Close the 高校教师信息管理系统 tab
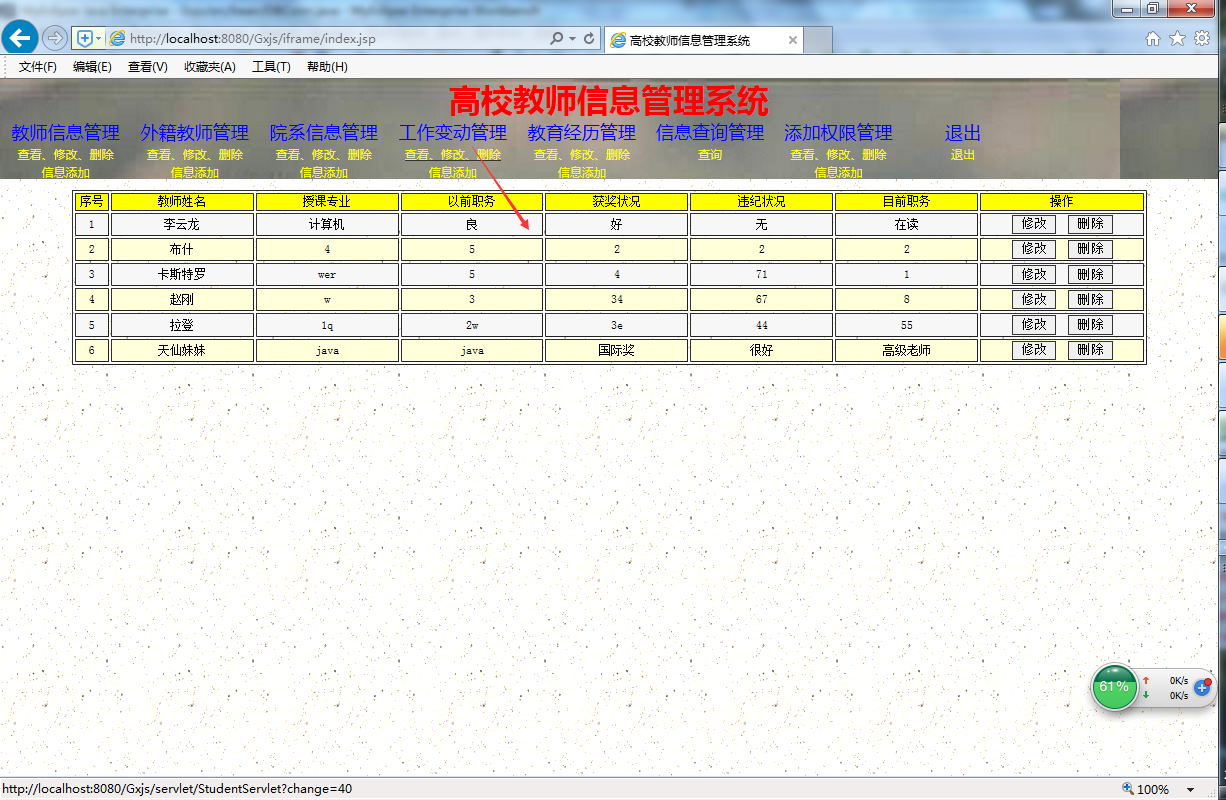 pyautogui.click(x=793, y=41)
